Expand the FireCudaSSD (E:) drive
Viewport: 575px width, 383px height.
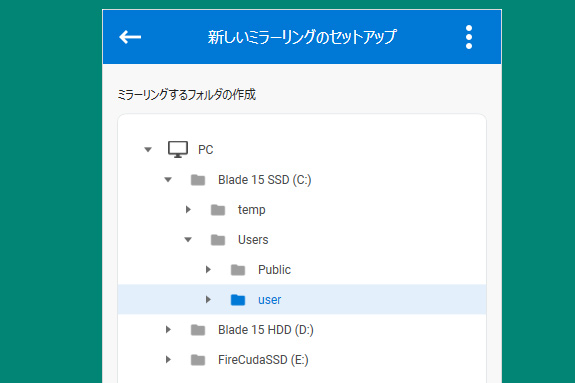[168, 360]
